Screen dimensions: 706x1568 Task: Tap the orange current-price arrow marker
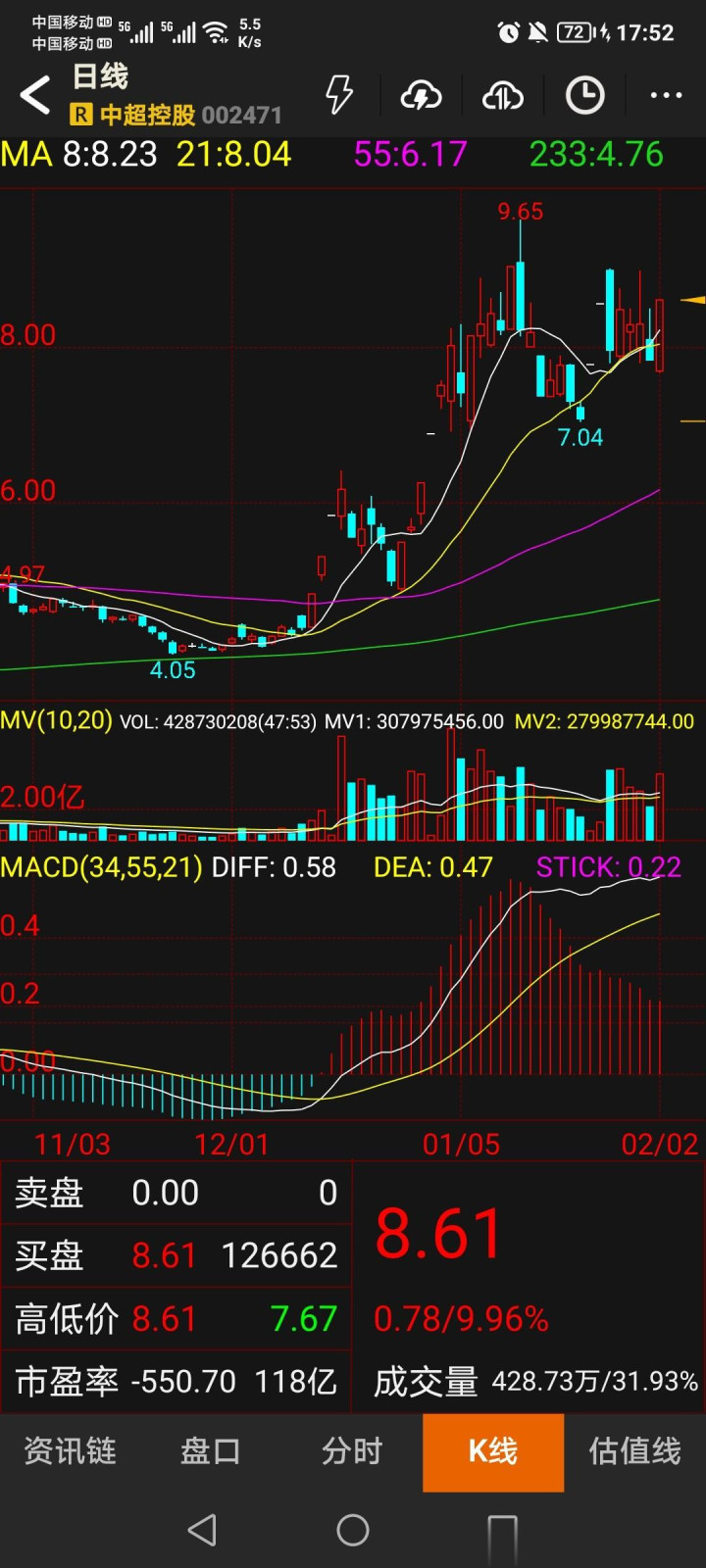pos(693,299)
